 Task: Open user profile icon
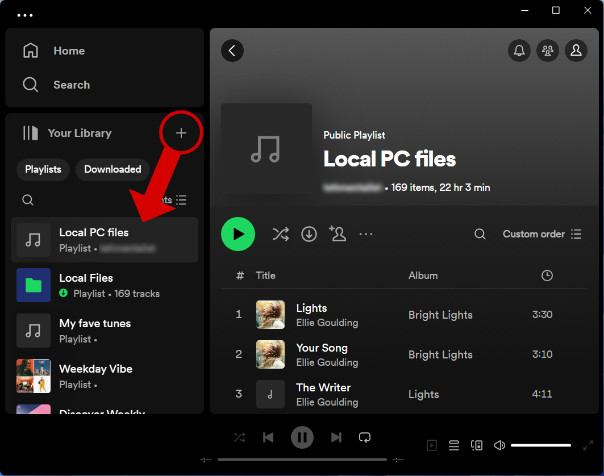(576, 50)
